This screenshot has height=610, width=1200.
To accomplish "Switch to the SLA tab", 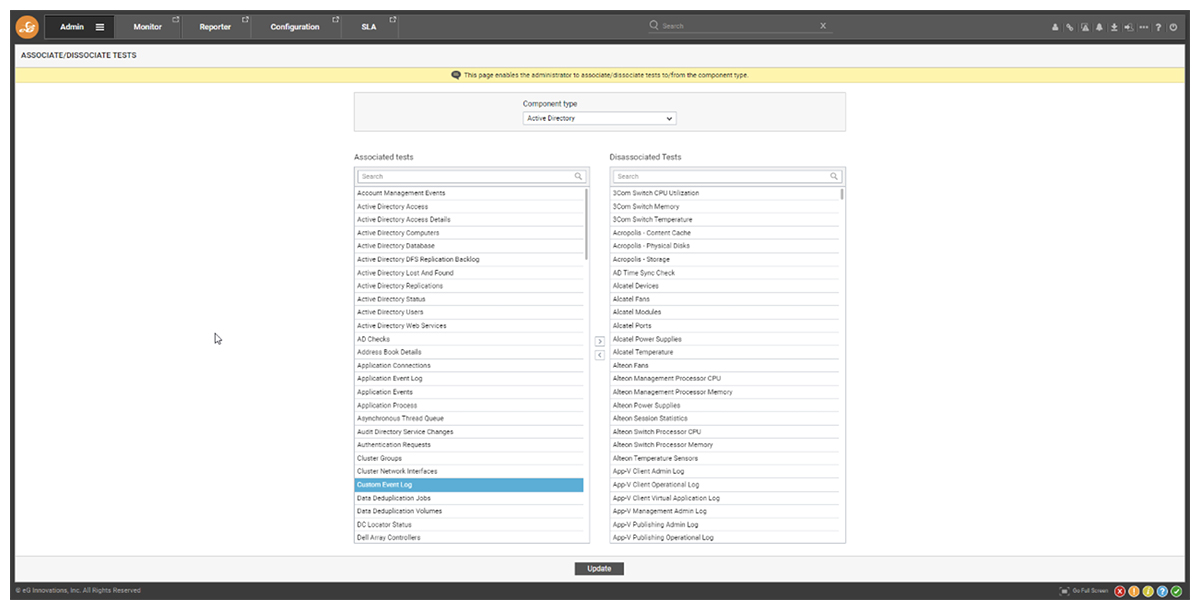I will [x=369, y=27].
